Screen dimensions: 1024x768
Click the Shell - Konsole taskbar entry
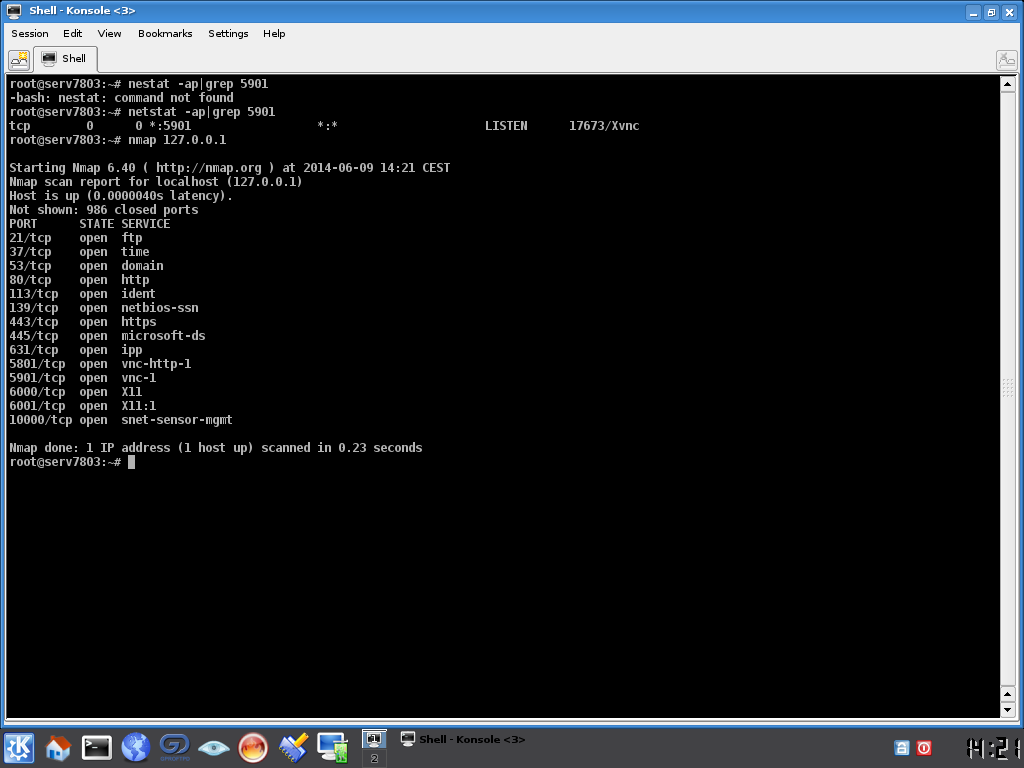pyautogui.click(x=463, y=739)
